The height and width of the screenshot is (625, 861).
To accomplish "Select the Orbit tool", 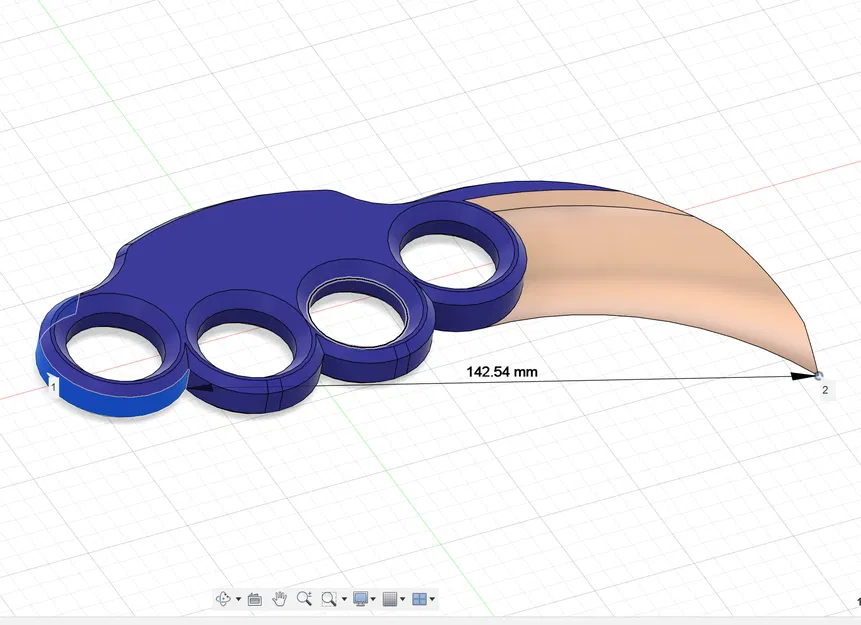I will coord(224,598).
